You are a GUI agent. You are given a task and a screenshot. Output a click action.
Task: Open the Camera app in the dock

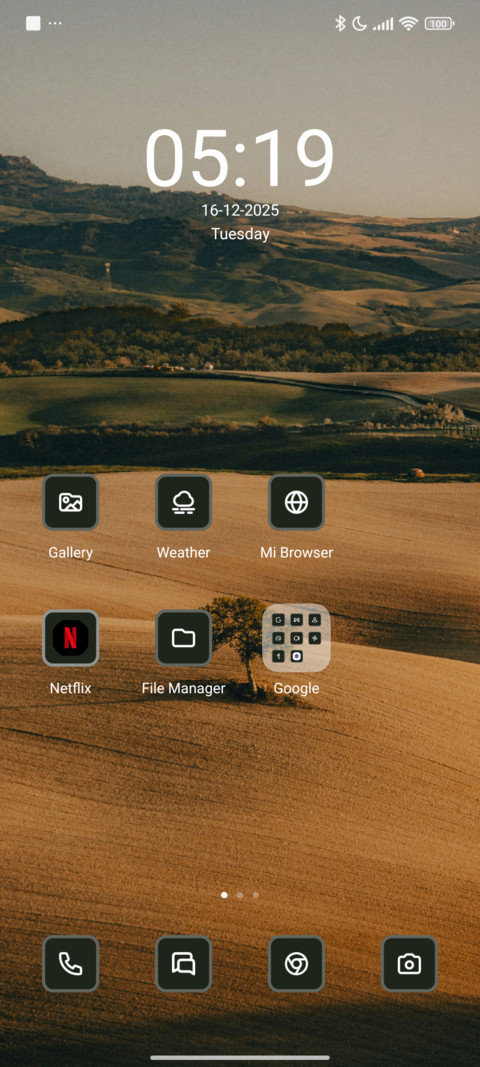pyautogui.click(x=409, y=964)
